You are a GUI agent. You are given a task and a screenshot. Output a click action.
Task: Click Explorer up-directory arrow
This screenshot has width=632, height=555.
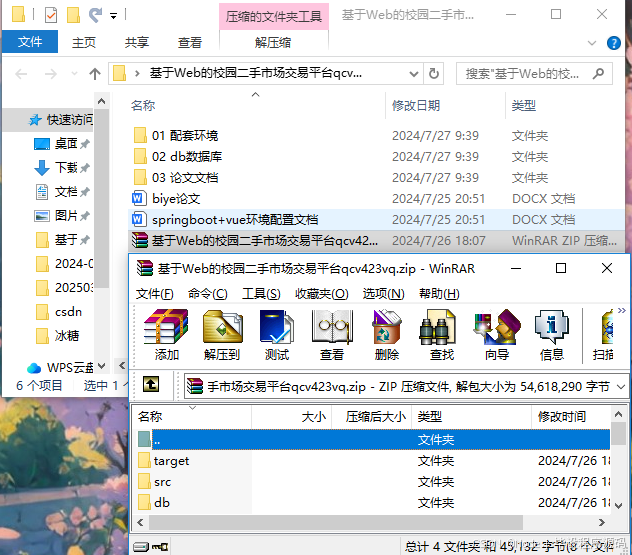(95, 74)
